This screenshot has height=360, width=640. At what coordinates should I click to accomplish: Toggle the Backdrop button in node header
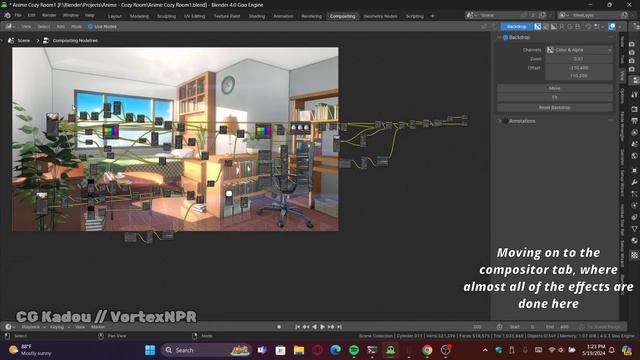pyautogui.click(x=516, y=27)
